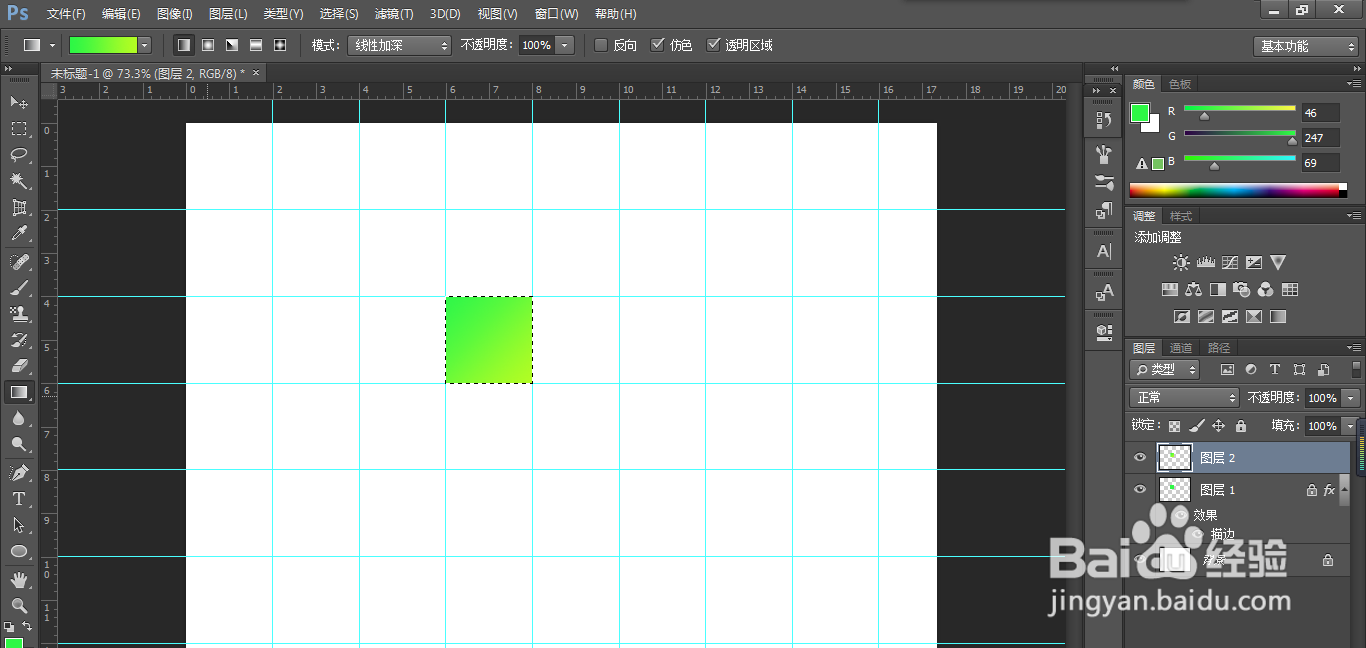The image size is (1366, 648).
Task: Choose the Linear gradient style
Action: [x=184, y=45]
